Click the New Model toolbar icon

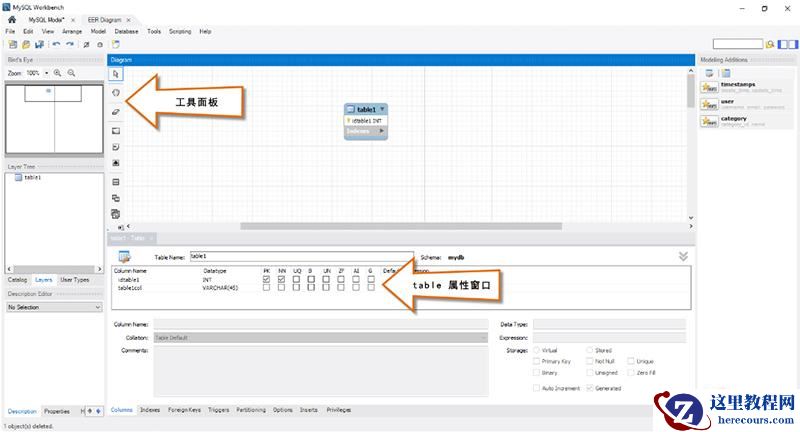[13, 44]
